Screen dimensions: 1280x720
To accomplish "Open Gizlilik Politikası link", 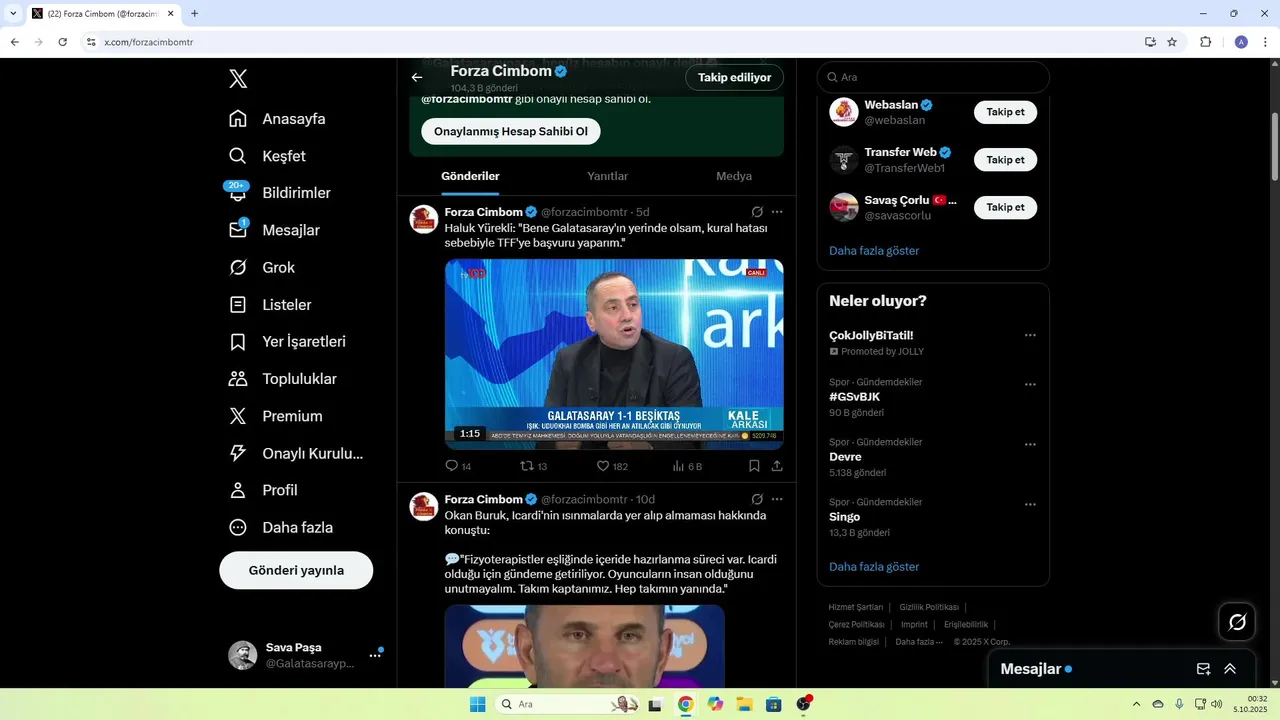I will [929, 607].
